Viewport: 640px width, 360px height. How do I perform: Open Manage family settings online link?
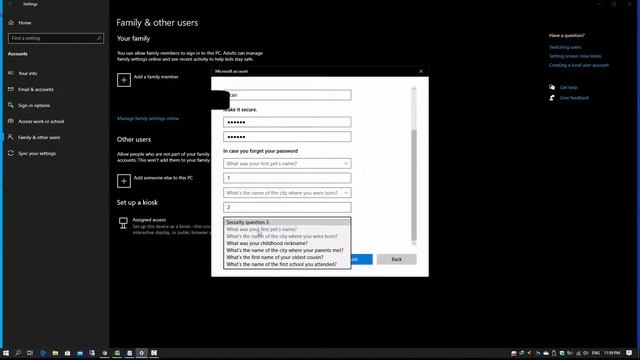click(148, 118)
